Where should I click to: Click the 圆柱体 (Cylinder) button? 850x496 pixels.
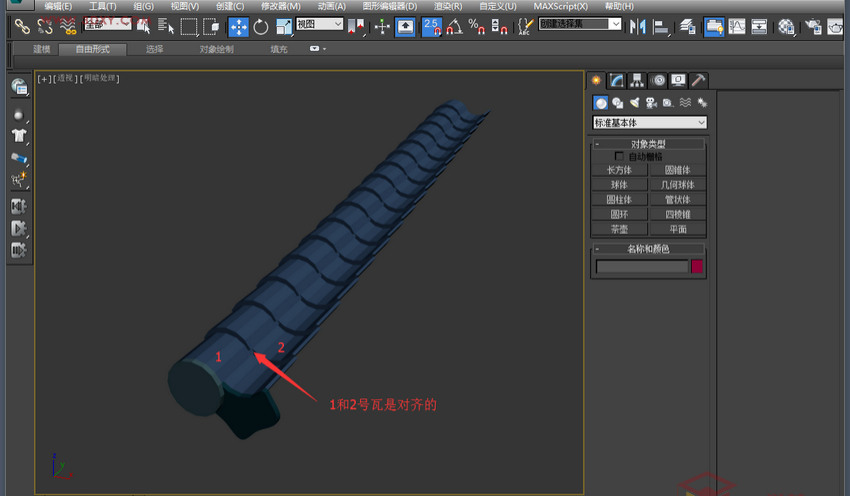coord(619,199)
